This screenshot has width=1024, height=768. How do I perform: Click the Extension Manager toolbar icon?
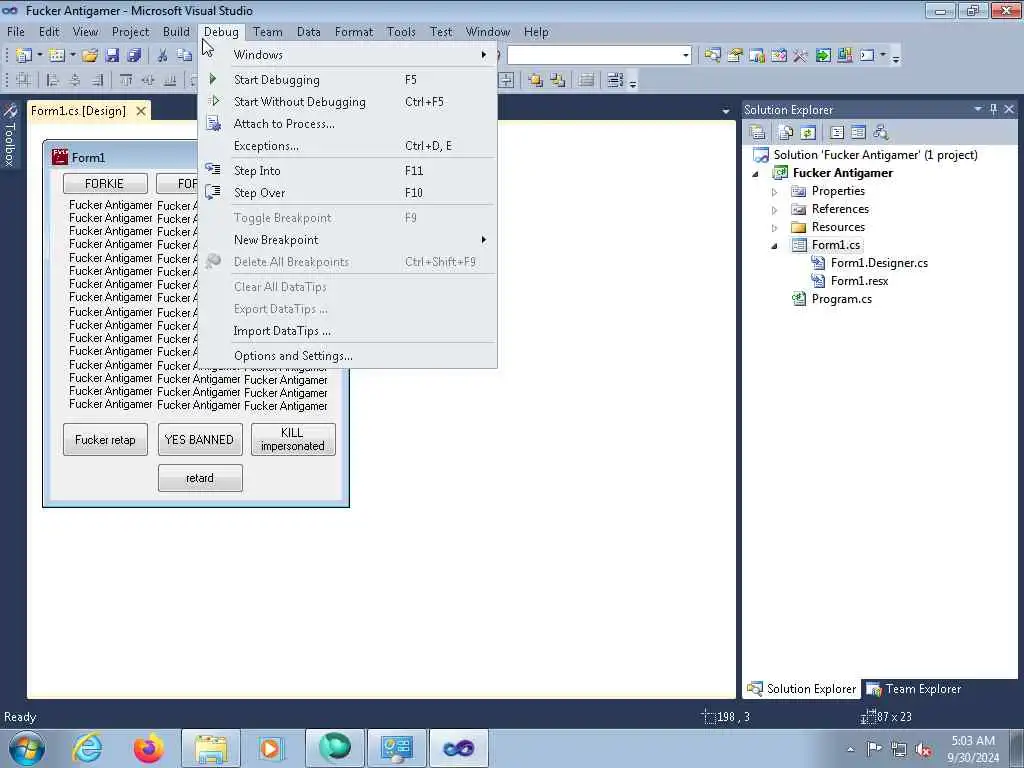pyautogui.click(x=845, y=56)
